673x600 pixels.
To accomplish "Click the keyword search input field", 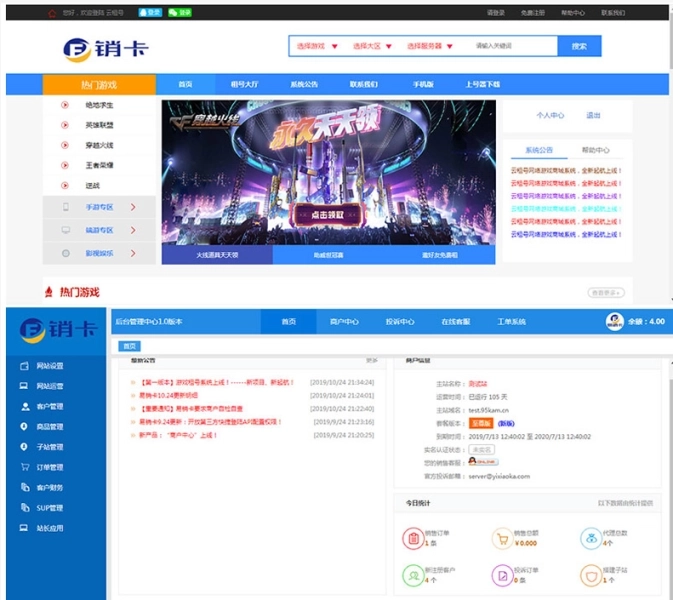I will click(511, 46).
